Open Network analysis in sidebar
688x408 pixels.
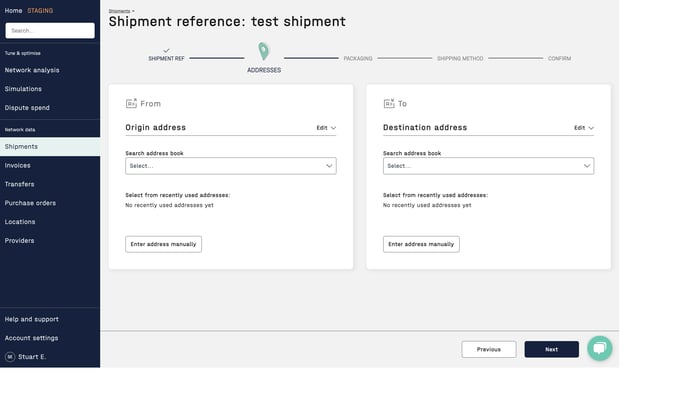(32, 70)
